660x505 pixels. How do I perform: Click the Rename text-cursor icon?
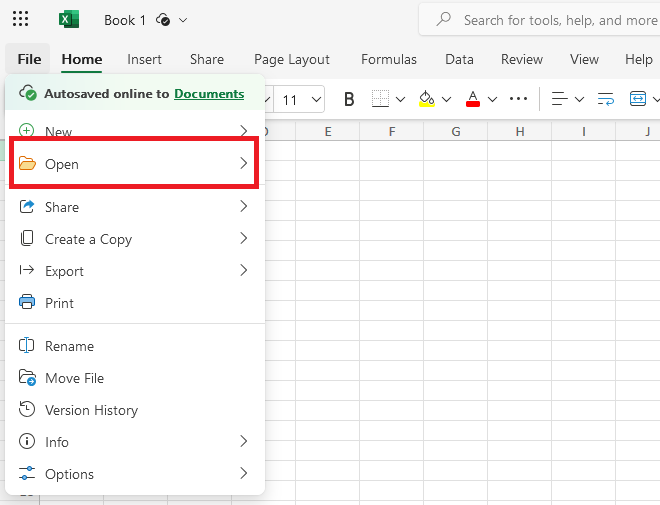pos(27,345)
